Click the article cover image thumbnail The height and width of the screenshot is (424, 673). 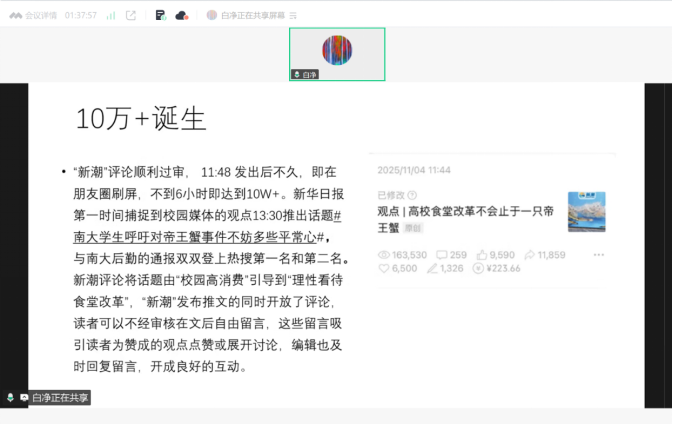pyautogui.click(x=586, y=212)
